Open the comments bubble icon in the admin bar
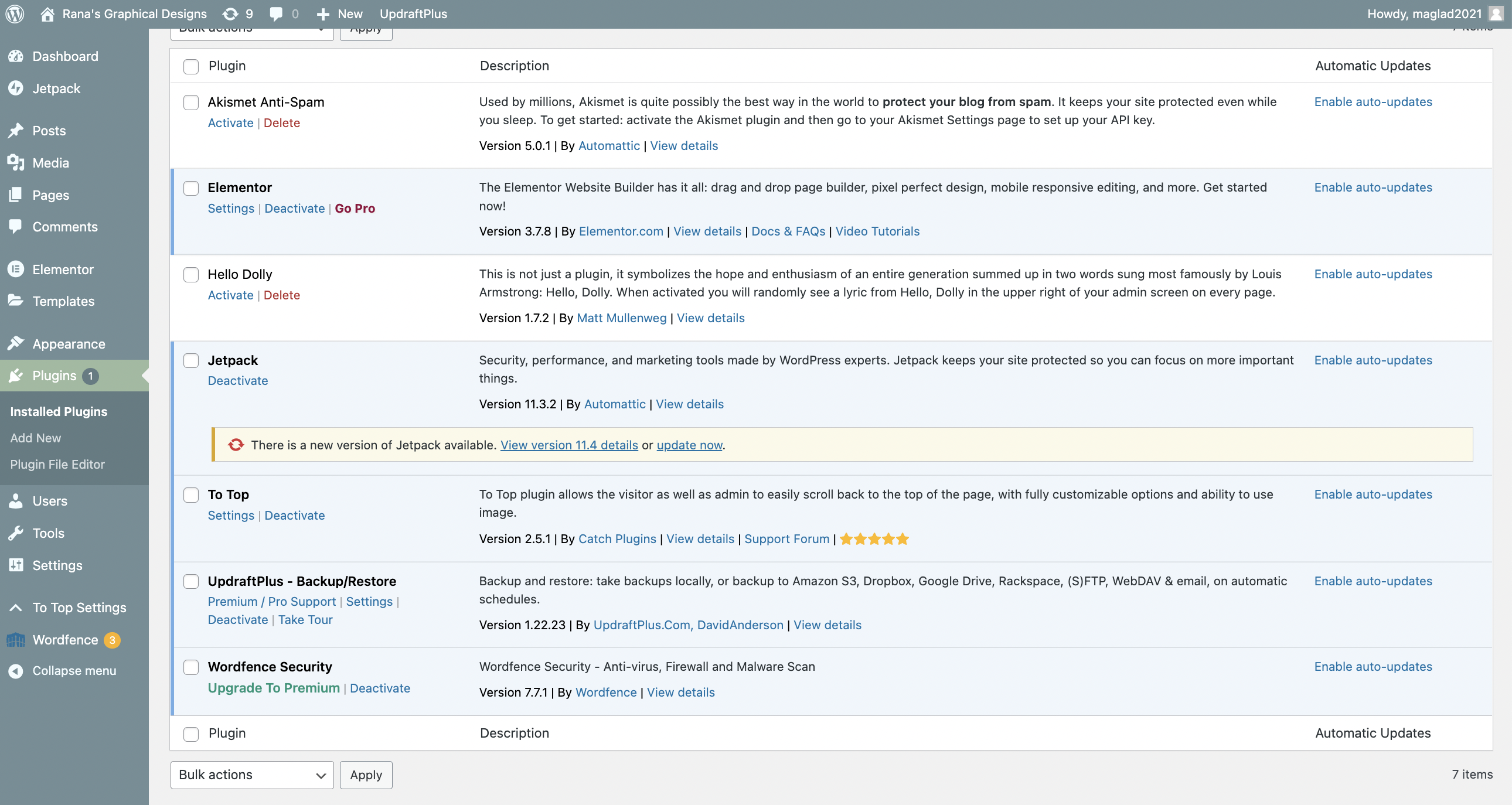Viewport: 1512px width, 805px height. [275, 13]
